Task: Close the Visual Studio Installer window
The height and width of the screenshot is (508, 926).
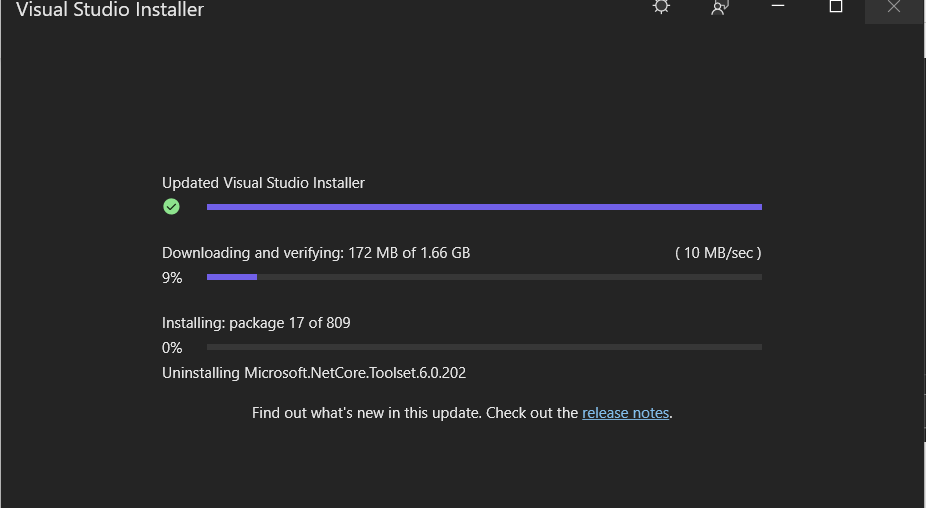Action: [894, 7]
